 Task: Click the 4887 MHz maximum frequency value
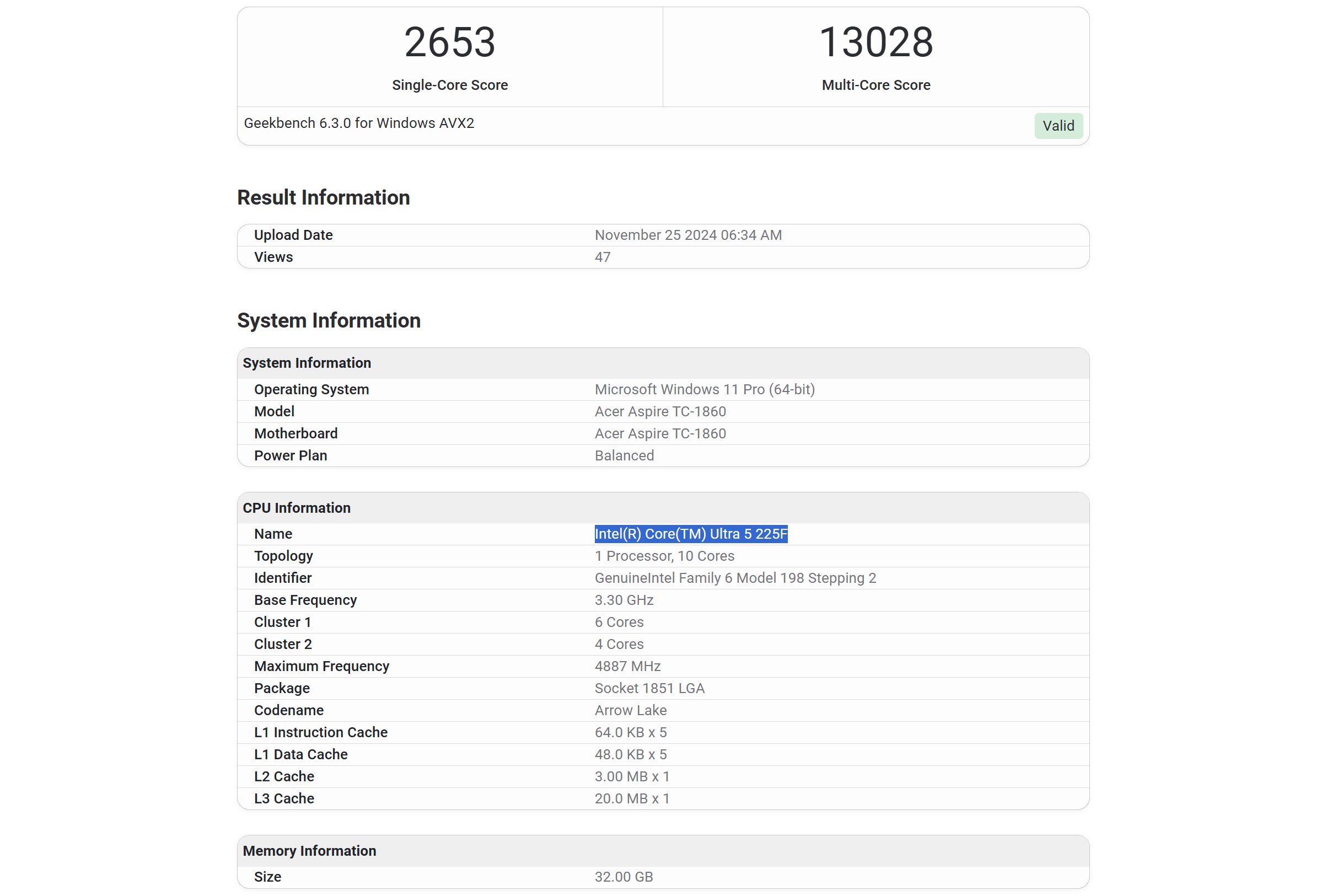tap(627, 667)
